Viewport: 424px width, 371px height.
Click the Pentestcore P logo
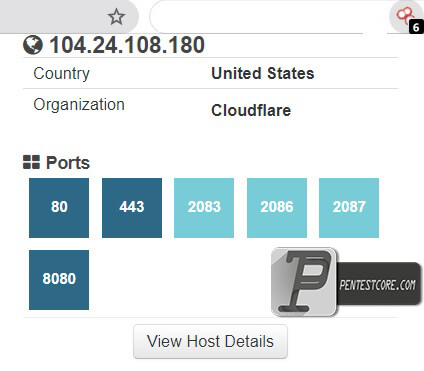[304, 282]
